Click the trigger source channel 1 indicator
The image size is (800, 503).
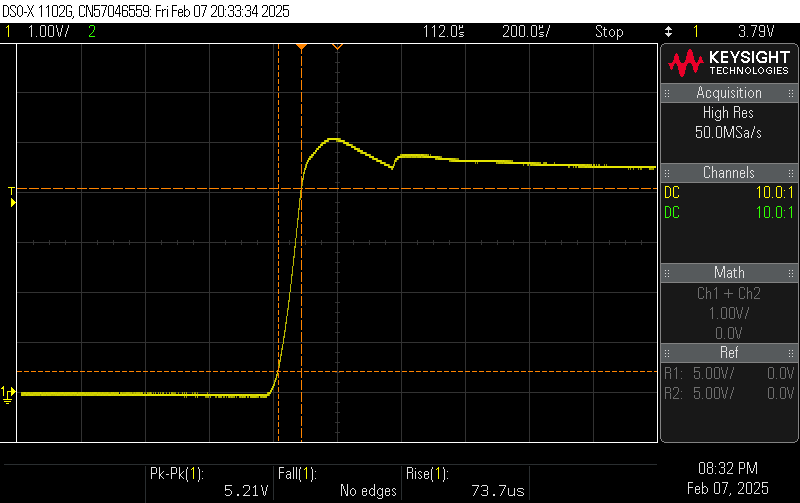coord(695,32)
